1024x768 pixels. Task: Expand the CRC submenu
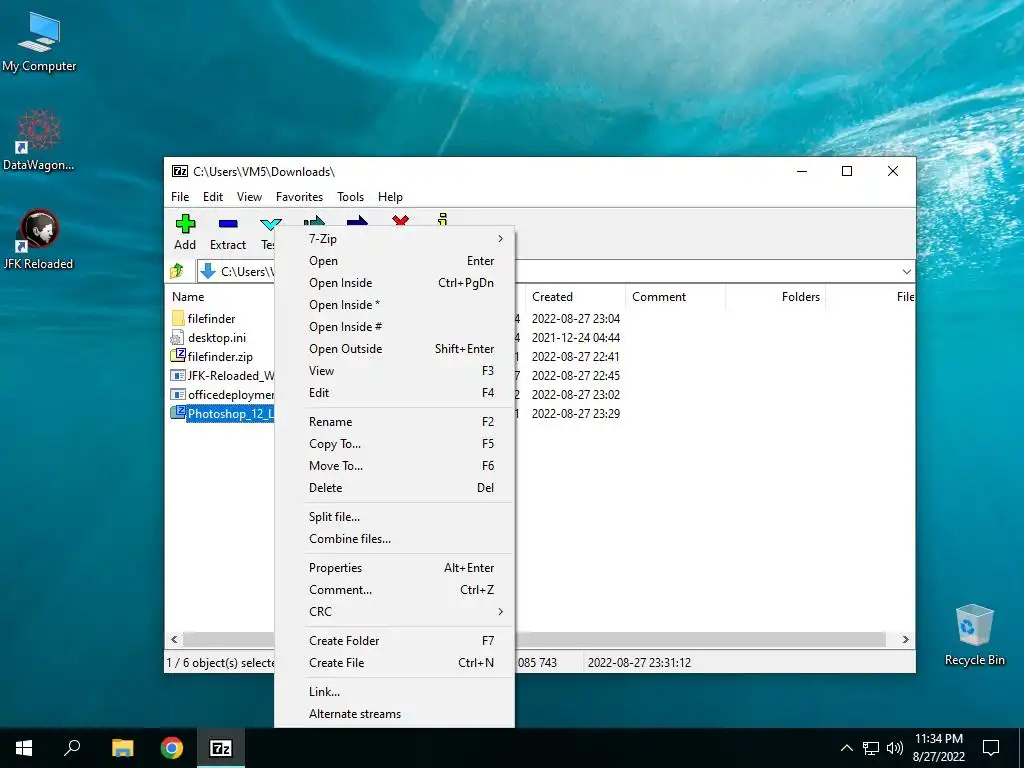point(394,612)
